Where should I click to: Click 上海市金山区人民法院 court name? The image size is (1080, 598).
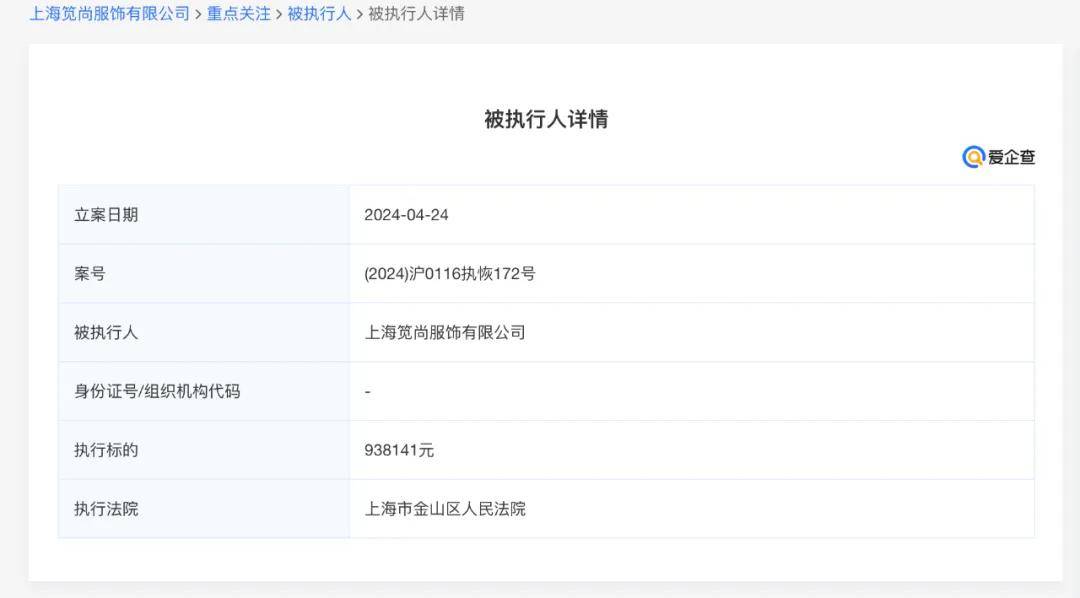[446, 509]
